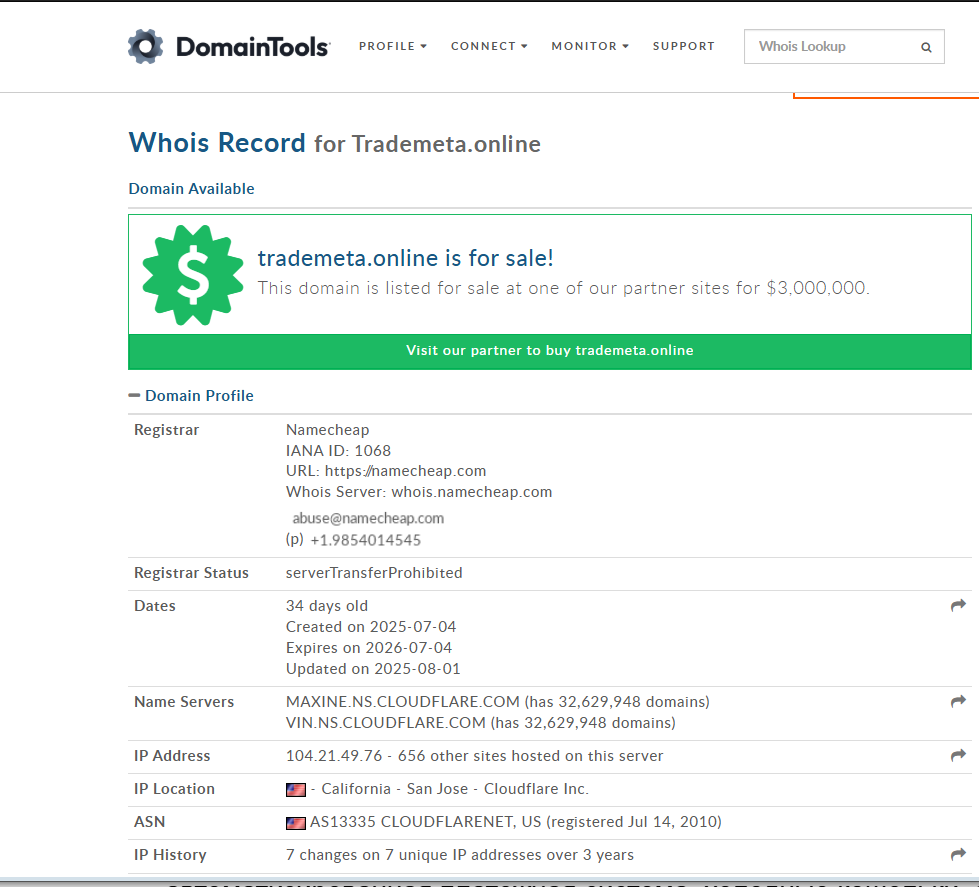Click the DomainTools gear logo
The height and width of the screenshot is (887, 979).
[145, 46]
